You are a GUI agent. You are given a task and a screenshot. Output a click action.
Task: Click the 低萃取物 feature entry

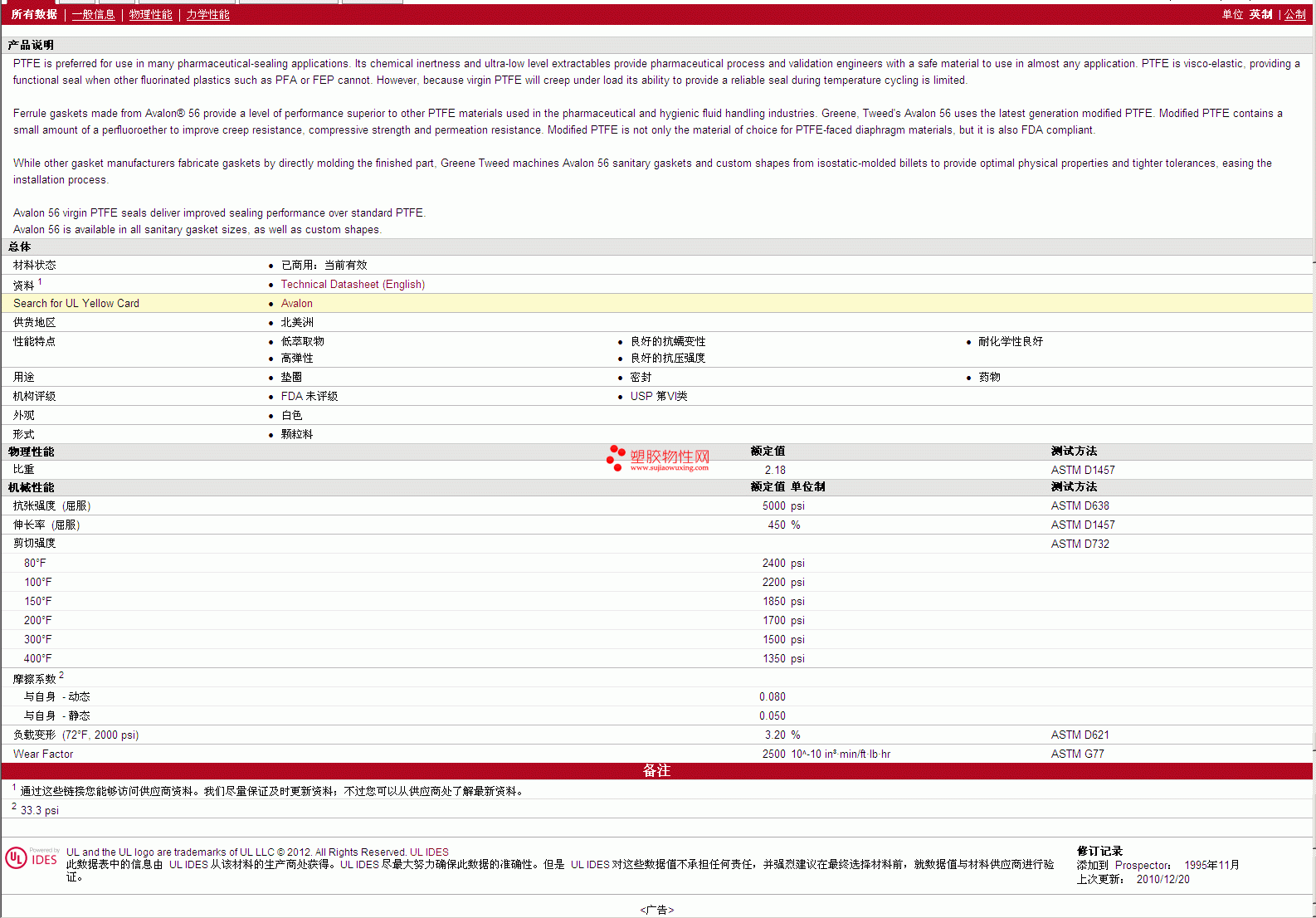tap(303, 341)
